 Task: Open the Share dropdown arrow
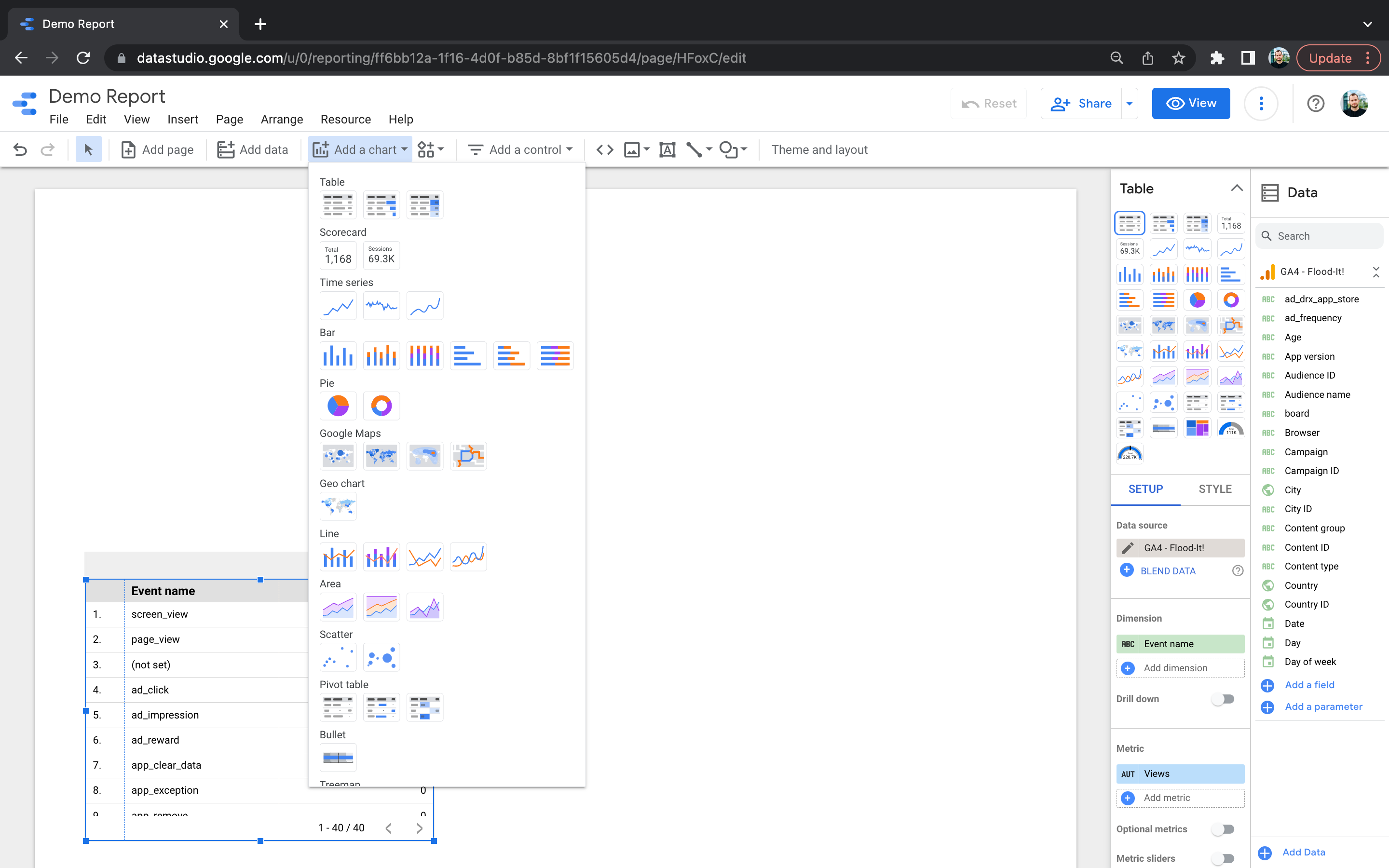point(1129,104)
